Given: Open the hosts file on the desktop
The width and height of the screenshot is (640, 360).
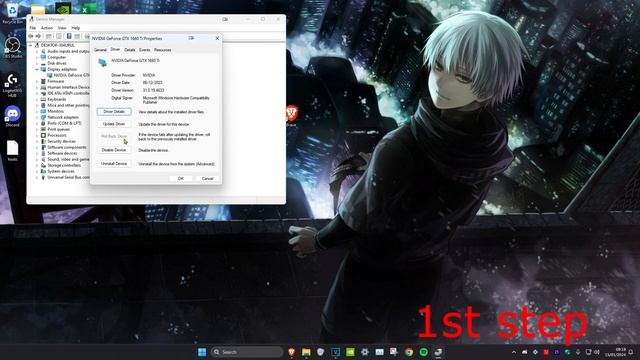Looking at the screenshot, I should [x=12, y=150].
